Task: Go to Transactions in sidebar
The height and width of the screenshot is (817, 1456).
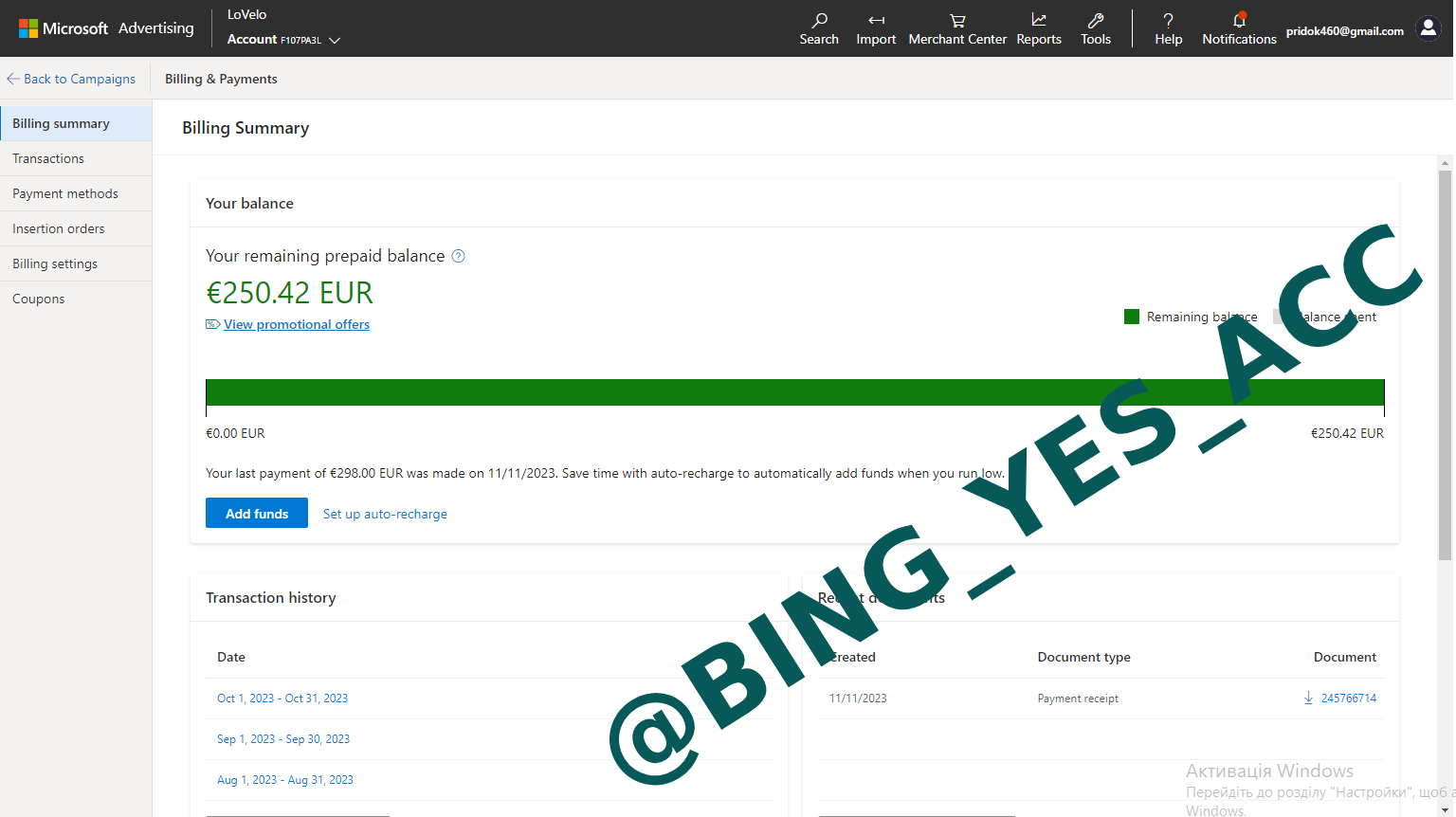Action: point(48,158)
